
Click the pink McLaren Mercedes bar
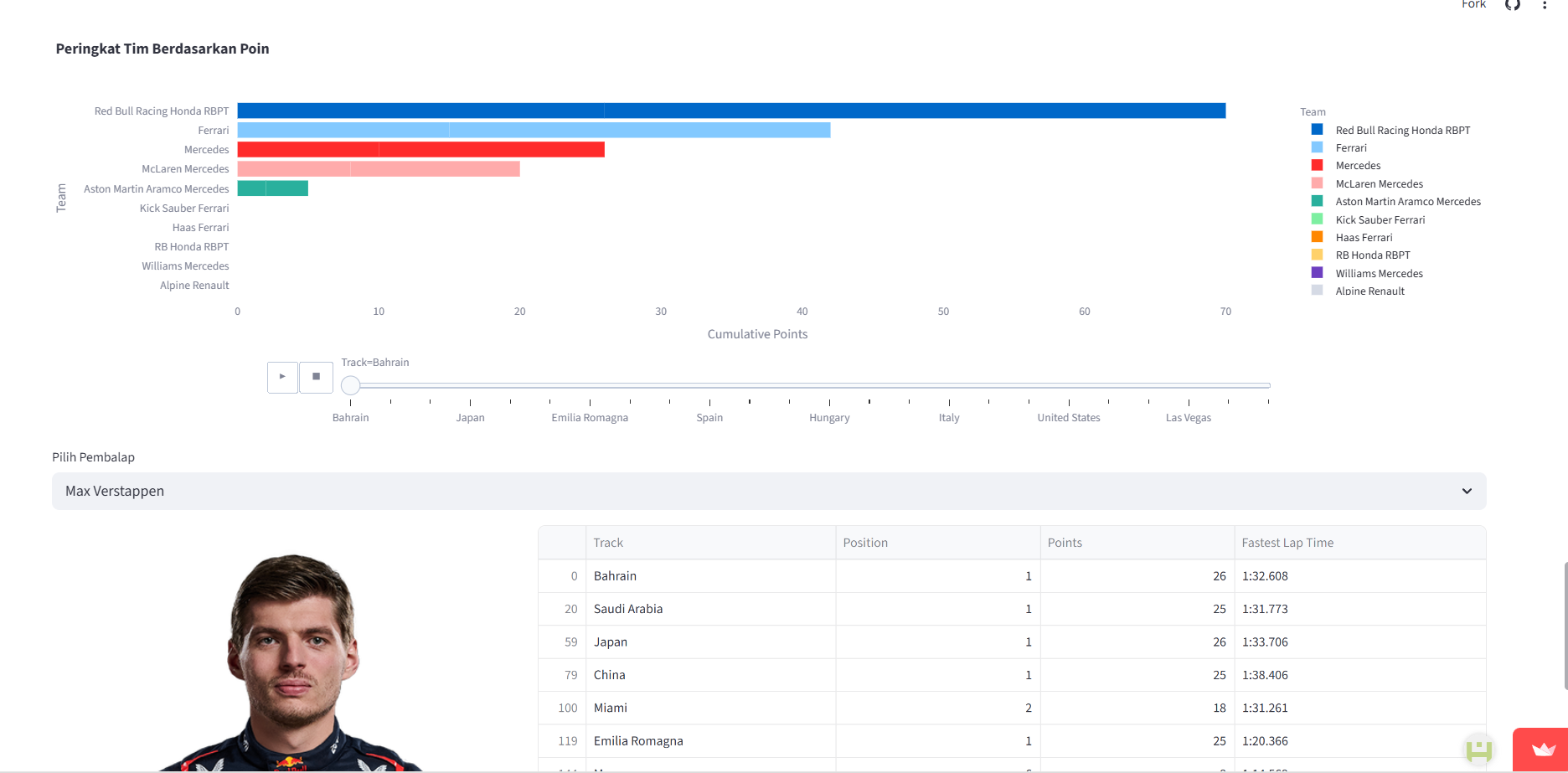pos(379,168)
